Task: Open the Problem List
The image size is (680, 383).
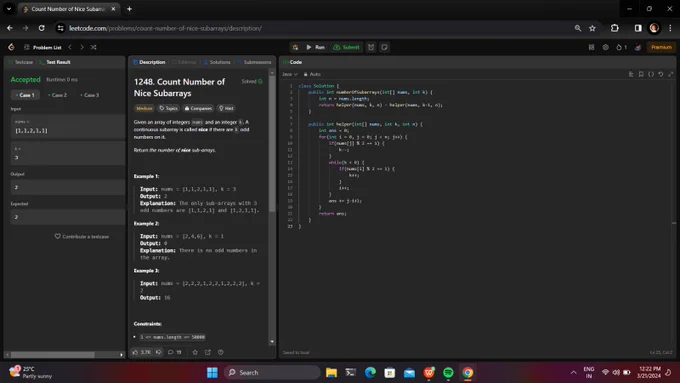Action: point(43,47)
